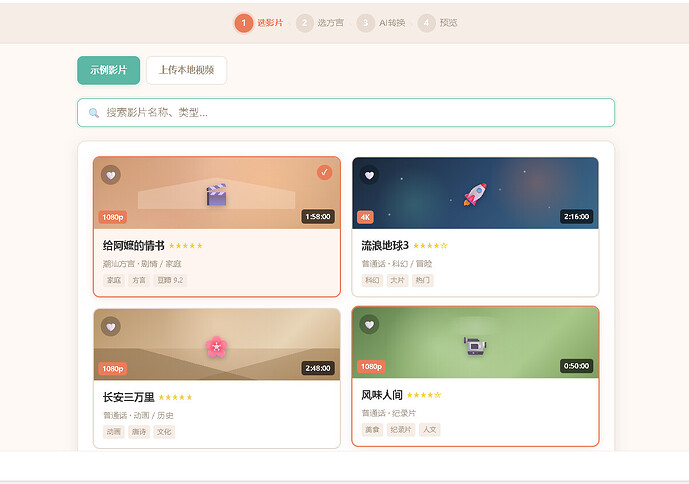Click 普通话 · 纪录片 subtitle
The width and height of the screenshot is (689, 484).
(x=388, y=413)
